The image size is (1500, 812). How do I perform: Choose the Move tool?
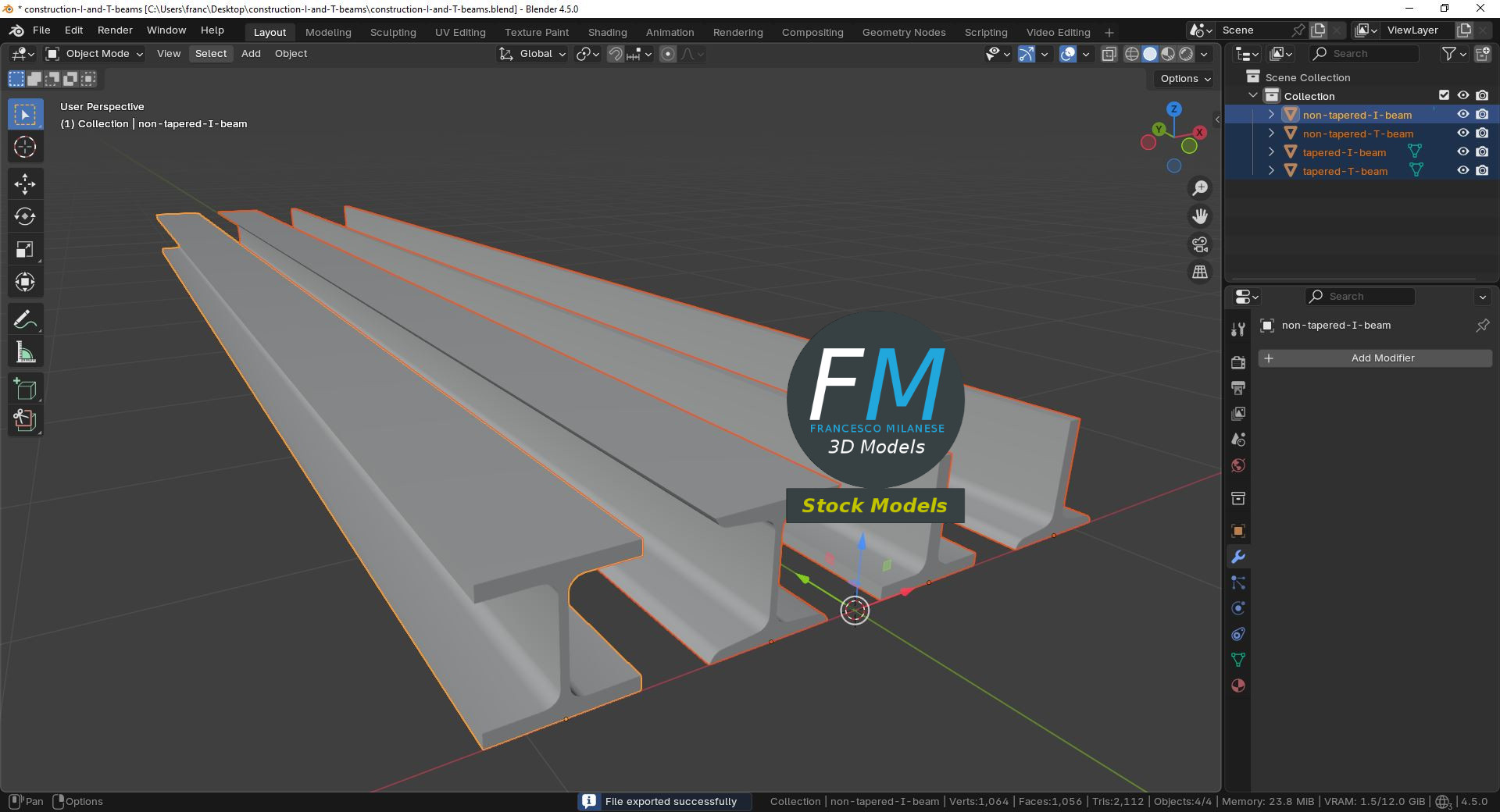pyautogui.click(x=25, y=184)
